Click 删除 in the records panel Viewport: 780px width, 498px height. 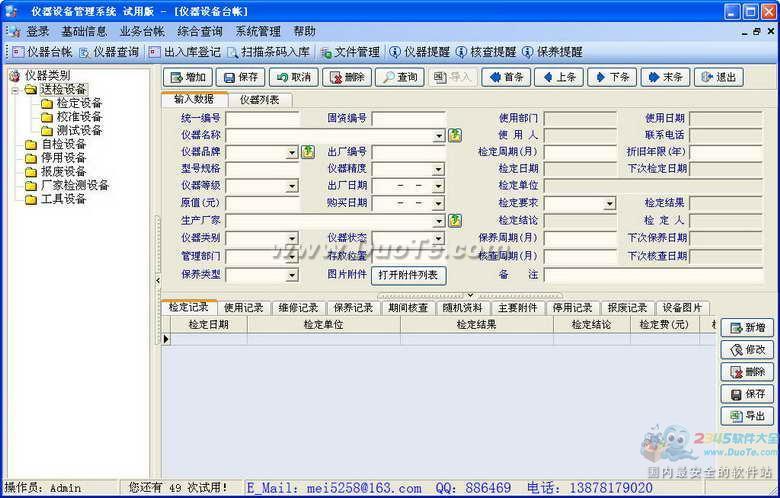[x=747, y=372]
